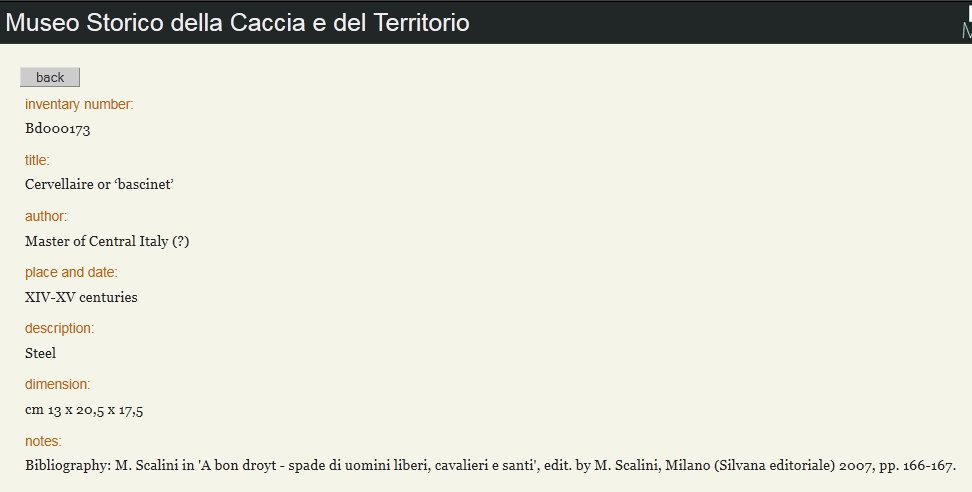Select the inventory number label
The image size is (972, 492).
click(79, 104)
